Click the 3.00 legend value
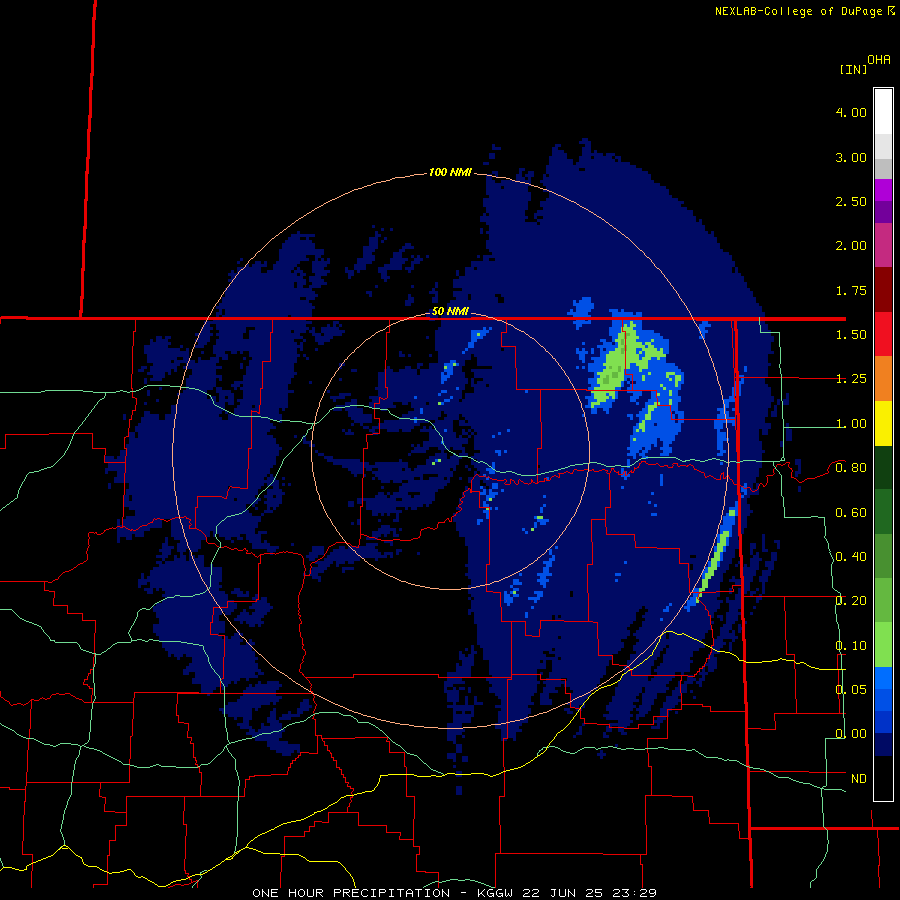The image size is (900, 900). 851,157
